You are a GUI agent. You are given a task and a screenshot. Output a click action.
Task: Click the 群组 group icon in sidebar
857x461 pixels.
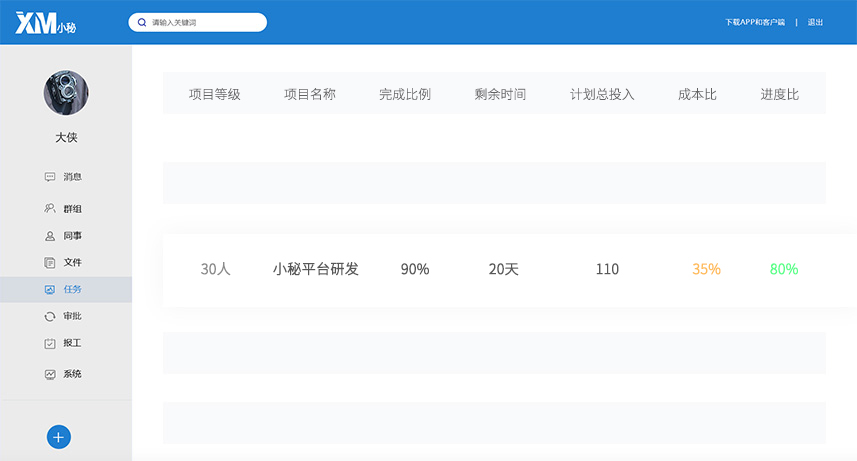[x=50, y=209]
